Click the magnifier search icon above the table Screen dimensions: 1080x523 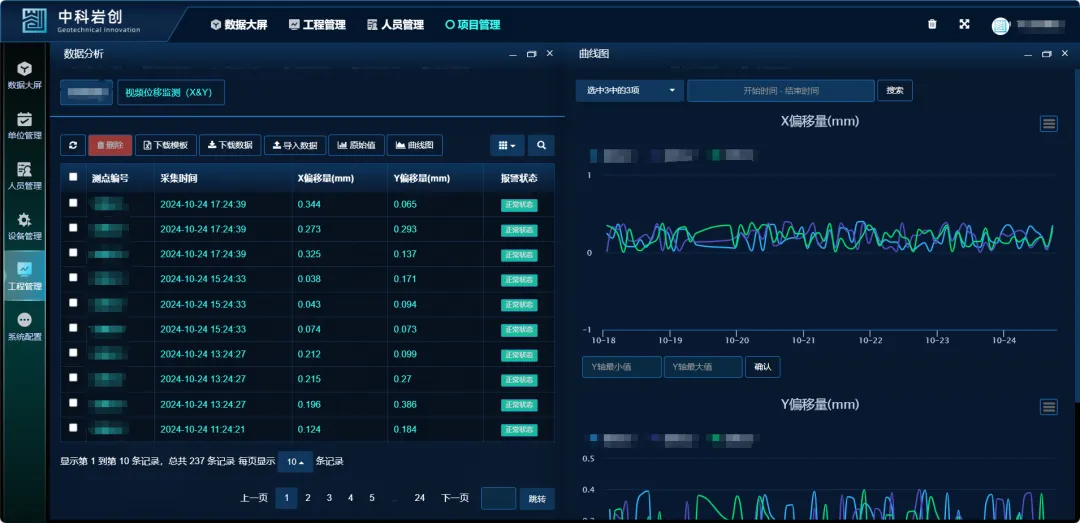pyautogui.click(x=541, y=145)
